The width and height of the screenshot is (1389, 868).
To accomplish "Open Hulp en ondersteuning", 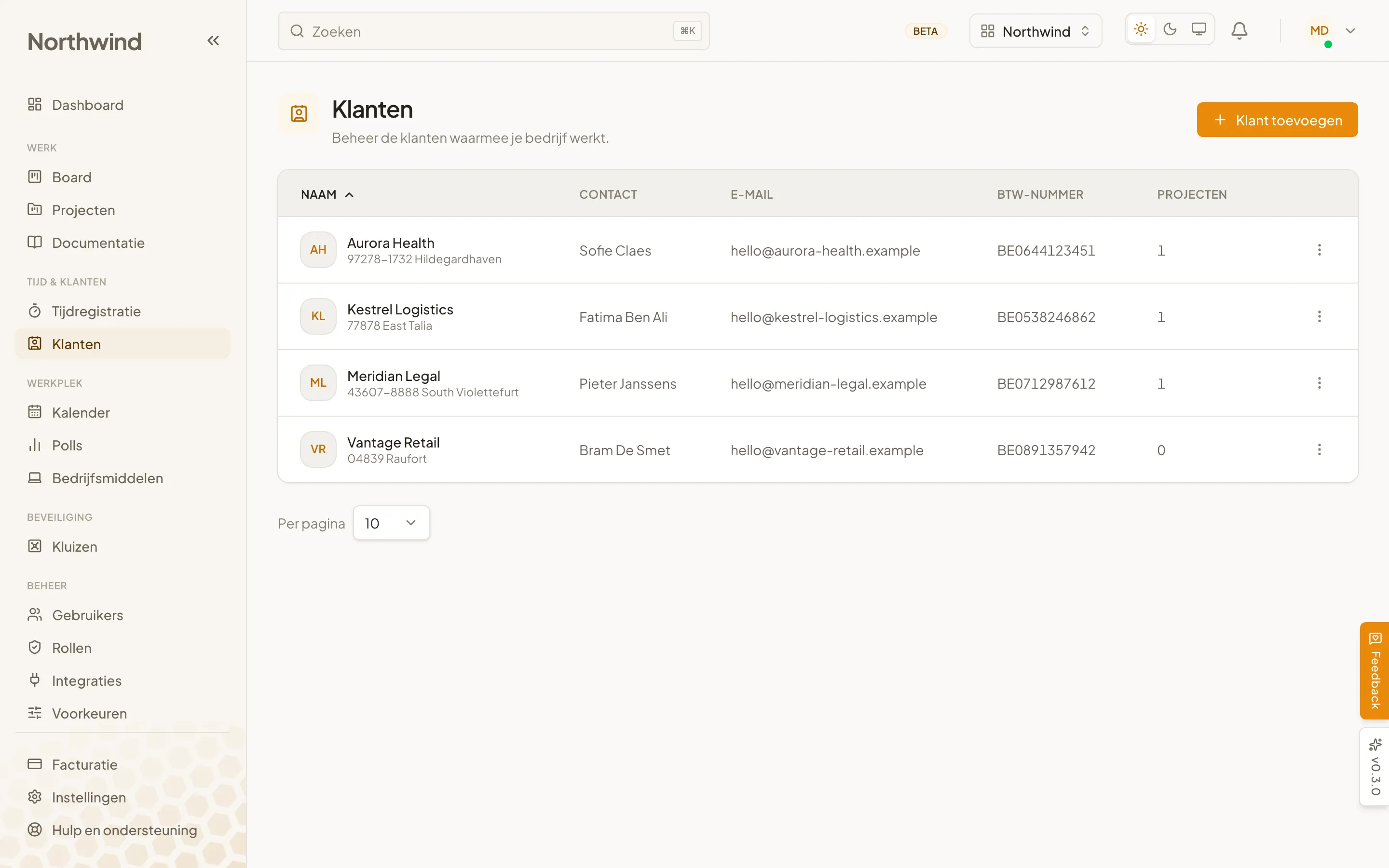I will 123,830.
